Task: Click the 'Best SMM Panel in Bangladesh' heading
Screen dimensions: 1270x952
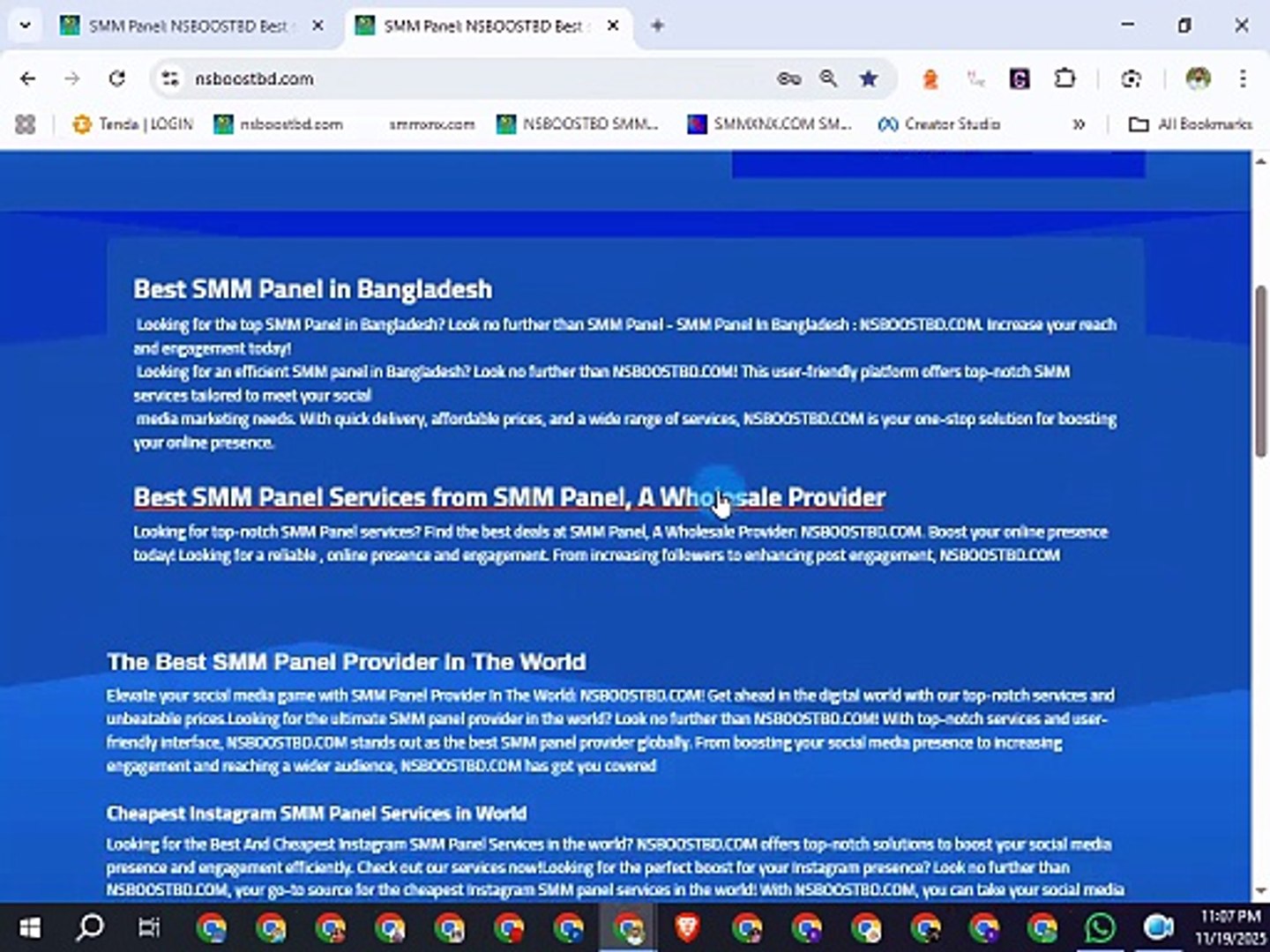Action: click(313, 289)
